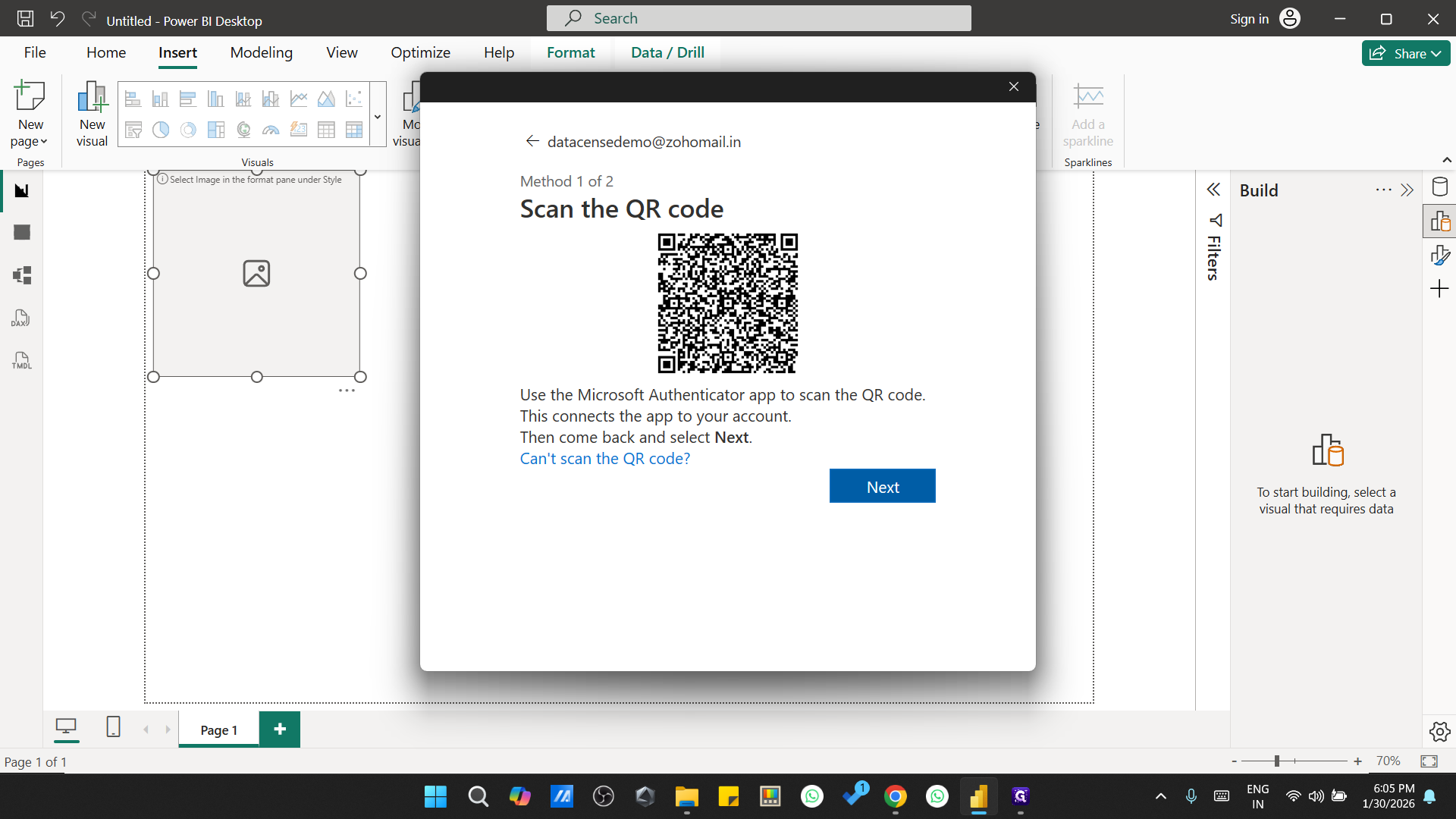Open the "Can't scan the QR code?" link

tap(604, 458)
